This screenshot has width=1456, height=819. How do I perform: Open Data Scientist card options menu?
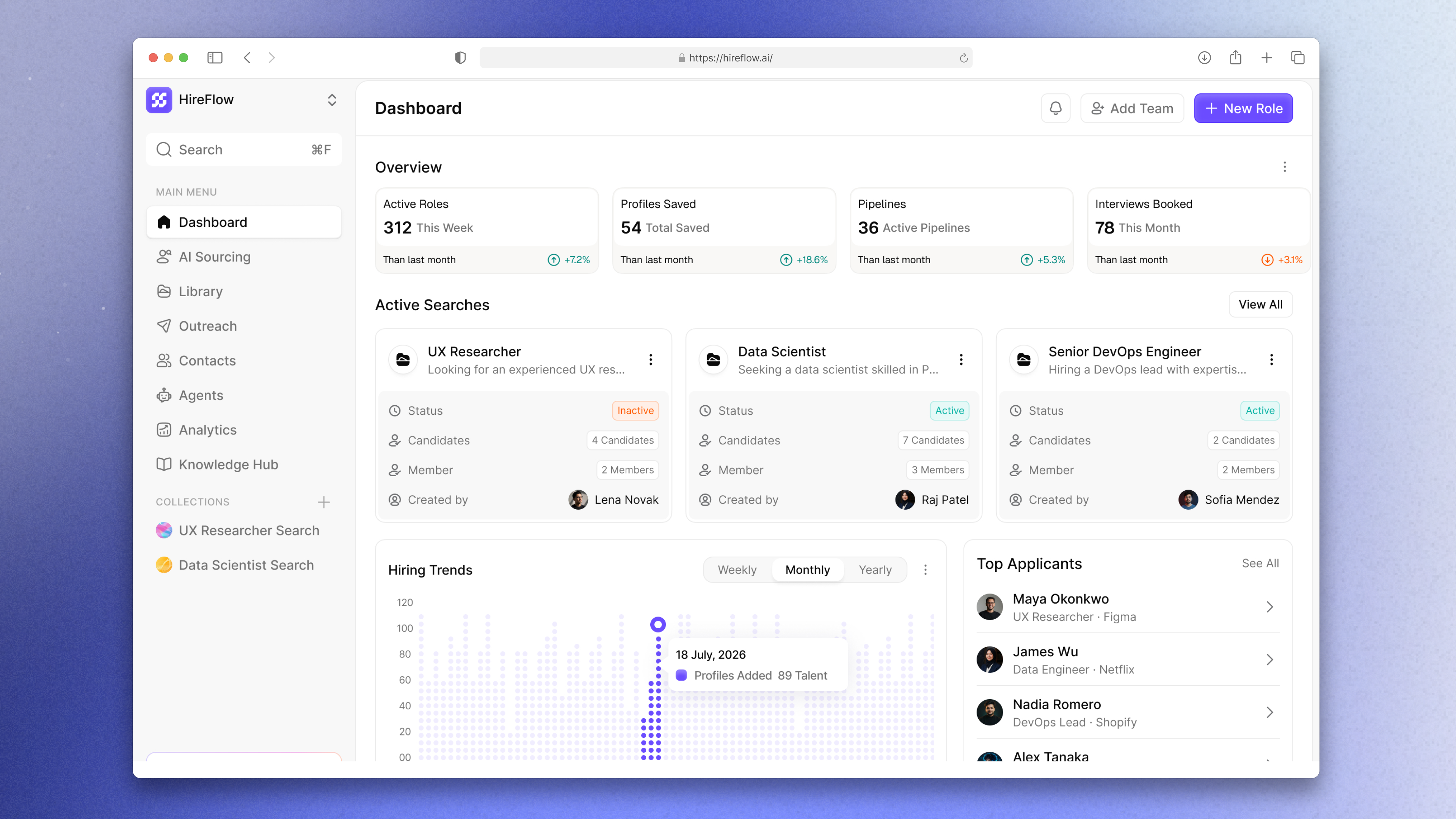(x=961, y=359)
